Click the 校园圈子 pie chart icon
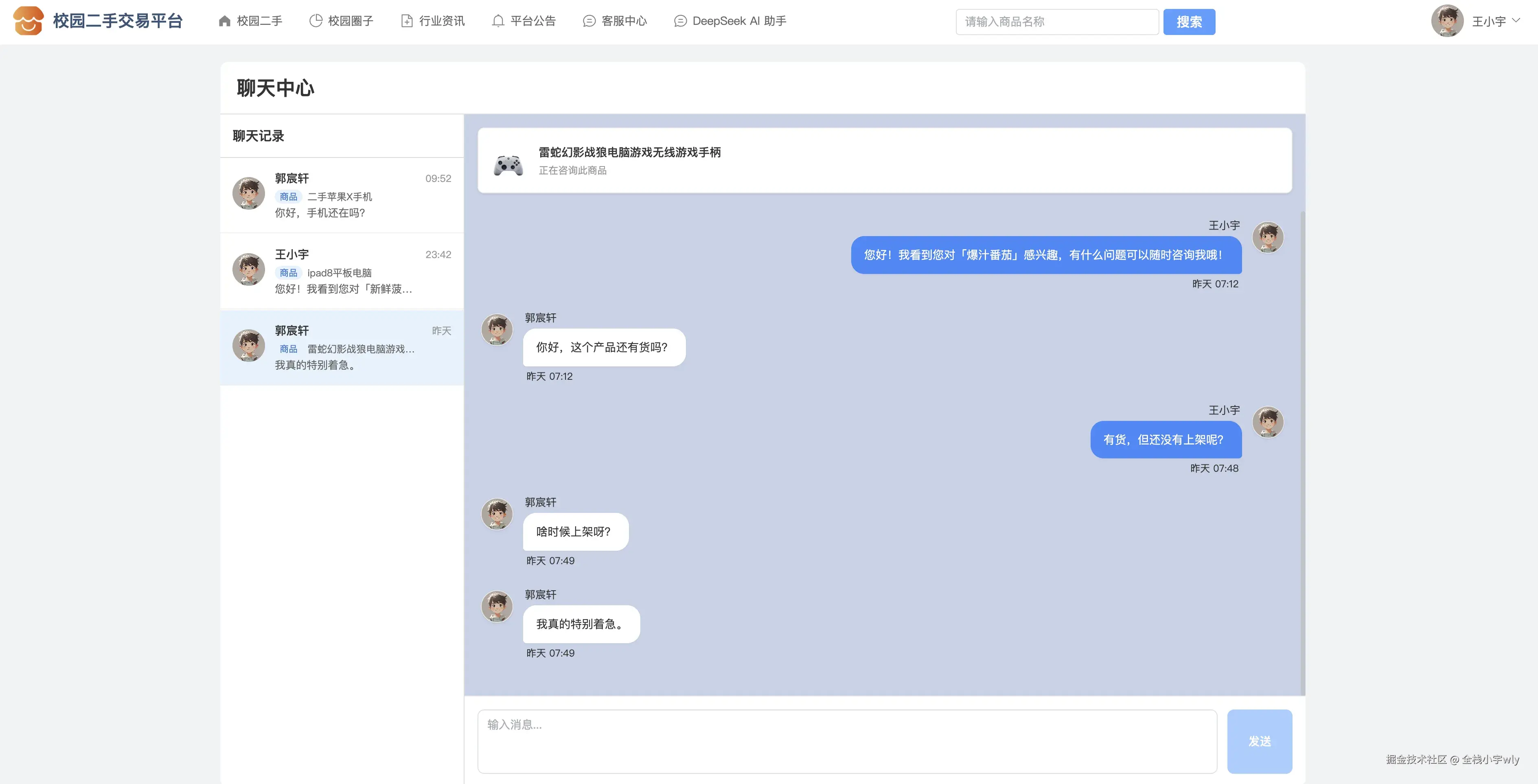Image resolution: width=1538 pixels, height=784 pixels. pyautogui.click(x=316, y=22)
